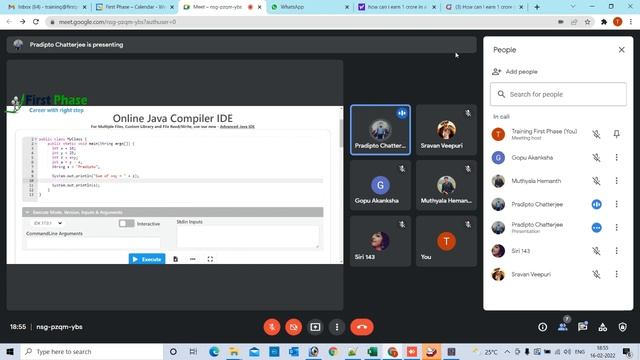Click the CommandLine Arguments field
Viewport: 640px width, 360px height.
tap(93, 243)
